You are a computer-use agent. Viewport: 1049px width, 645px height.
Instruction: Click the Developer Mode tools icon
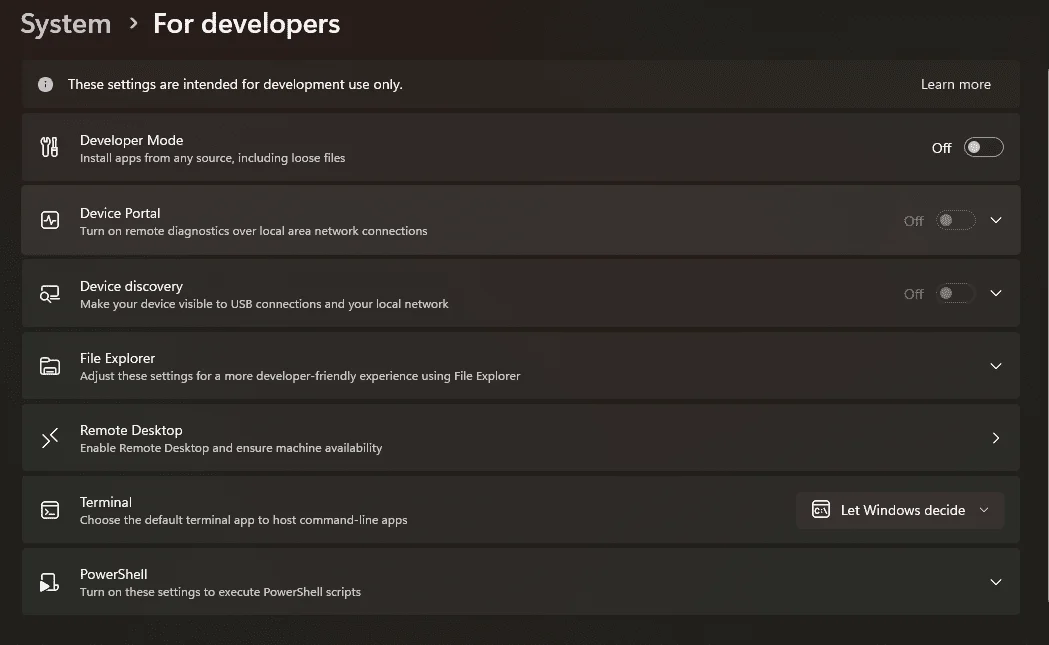[x=50, y=147]
